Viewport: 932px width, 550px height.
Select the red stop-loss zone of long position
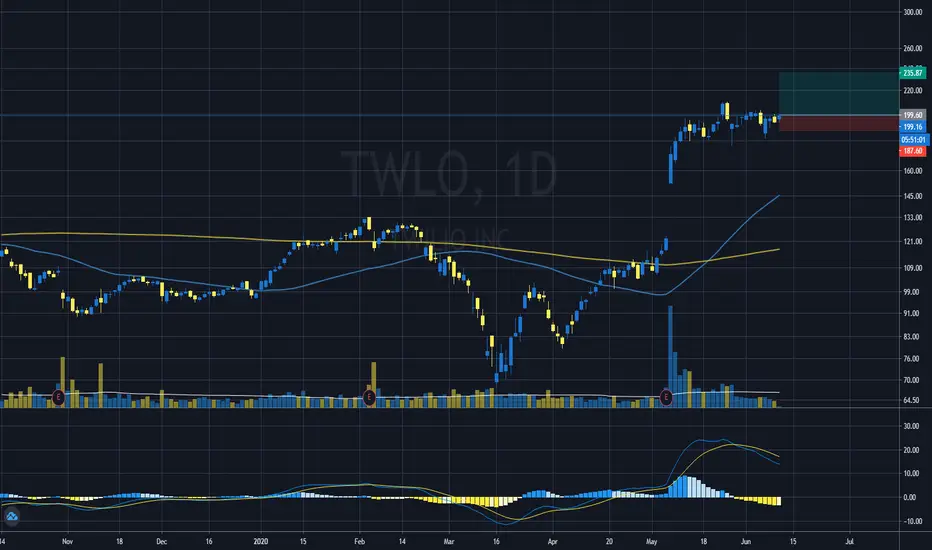pyautogui.click(x=839, y=123)
